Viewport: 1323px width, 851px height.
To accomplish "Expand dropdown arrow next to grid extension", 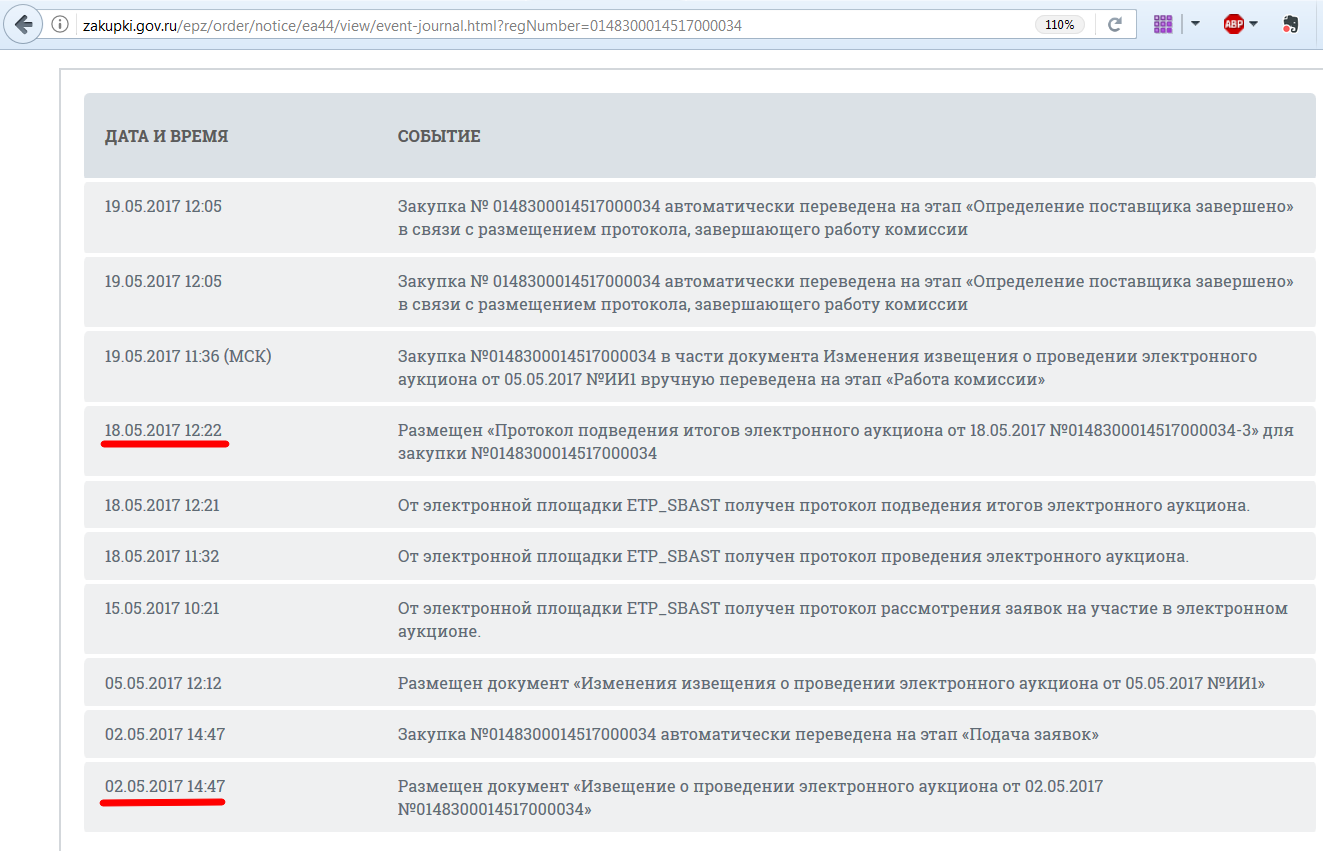I will point(1195,25).
